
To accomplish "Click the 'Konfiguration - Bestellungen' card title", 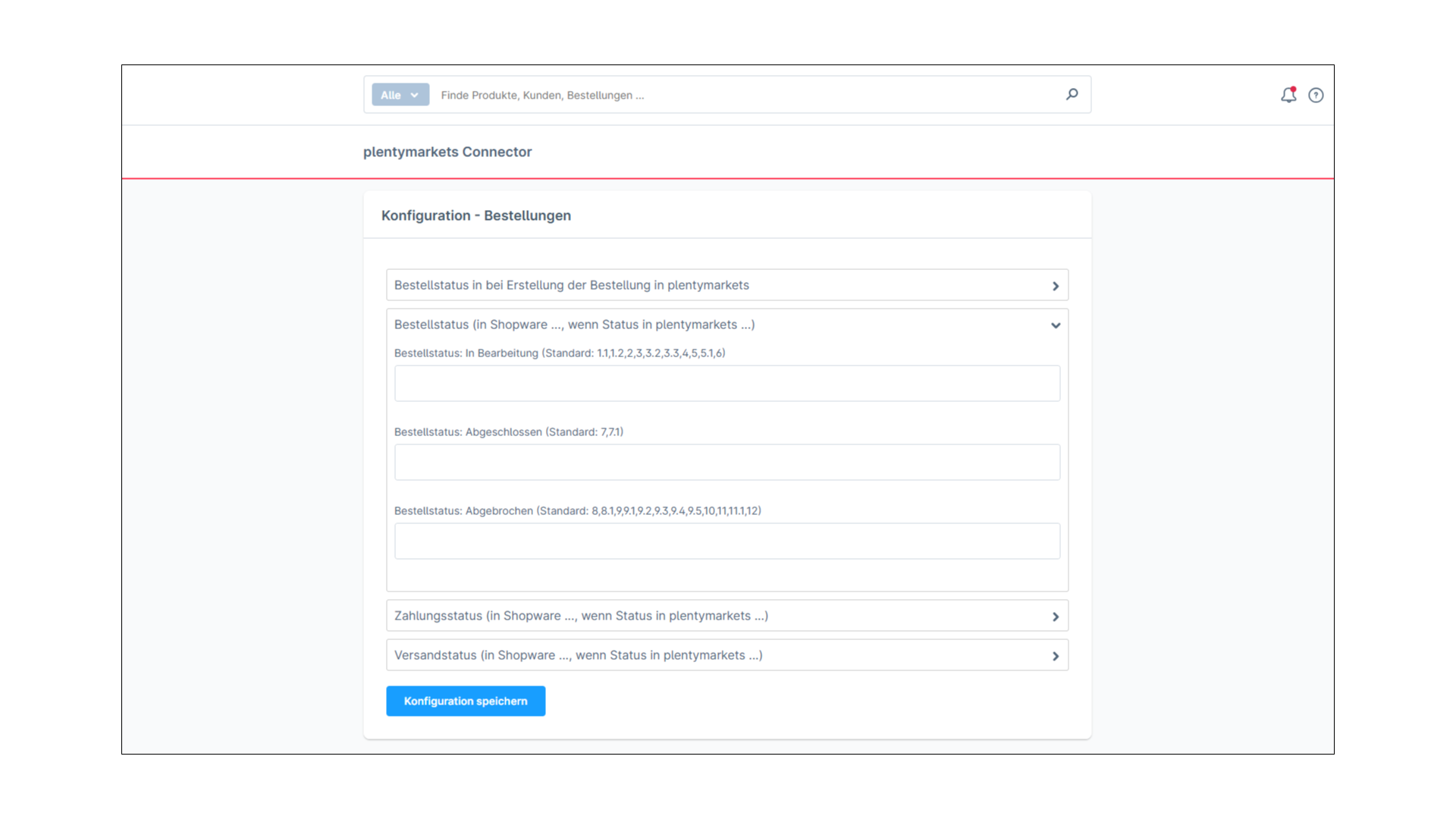I will coord(476,215).
